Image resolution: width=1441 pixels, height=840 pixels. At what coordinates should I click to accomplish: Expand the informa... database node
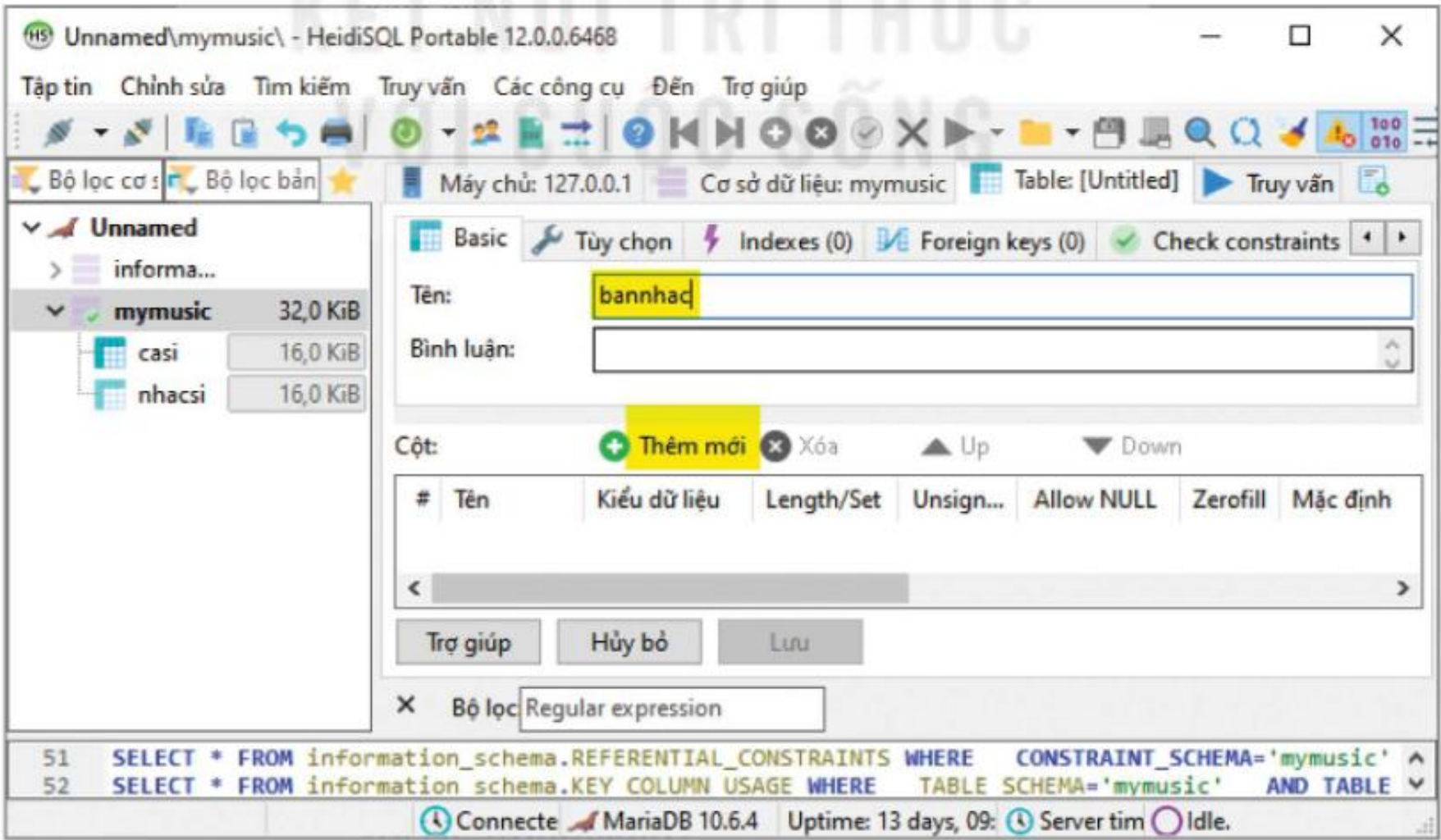pyautogui.click(x=54, y=269)
